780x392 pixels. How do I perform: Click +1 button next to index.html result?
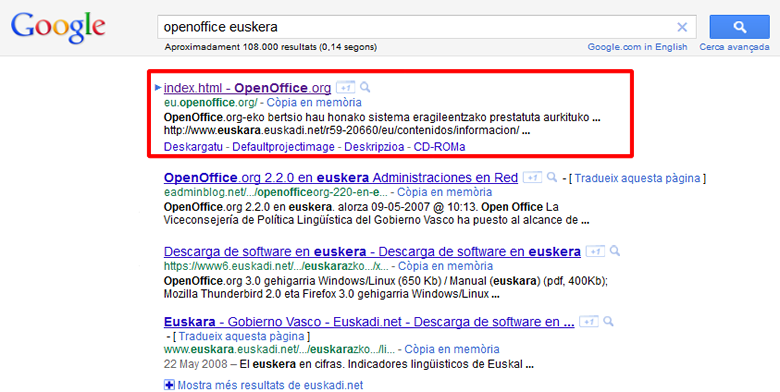[x=345, y=88]
